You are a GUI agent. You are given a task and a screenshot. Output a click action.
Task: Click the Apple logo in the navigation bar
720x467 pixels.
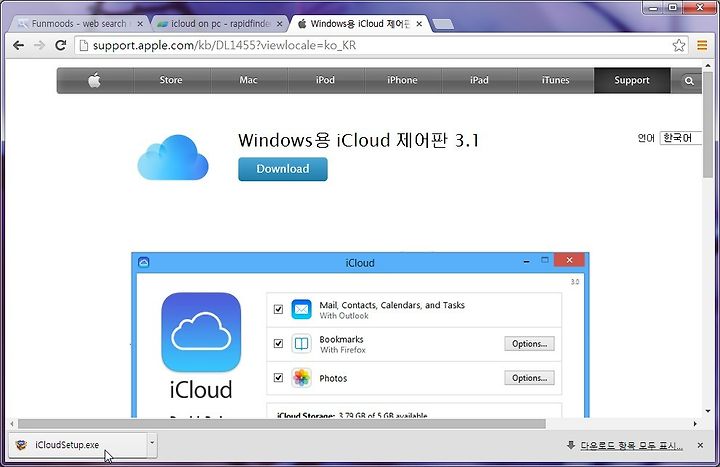pos(95,80)
